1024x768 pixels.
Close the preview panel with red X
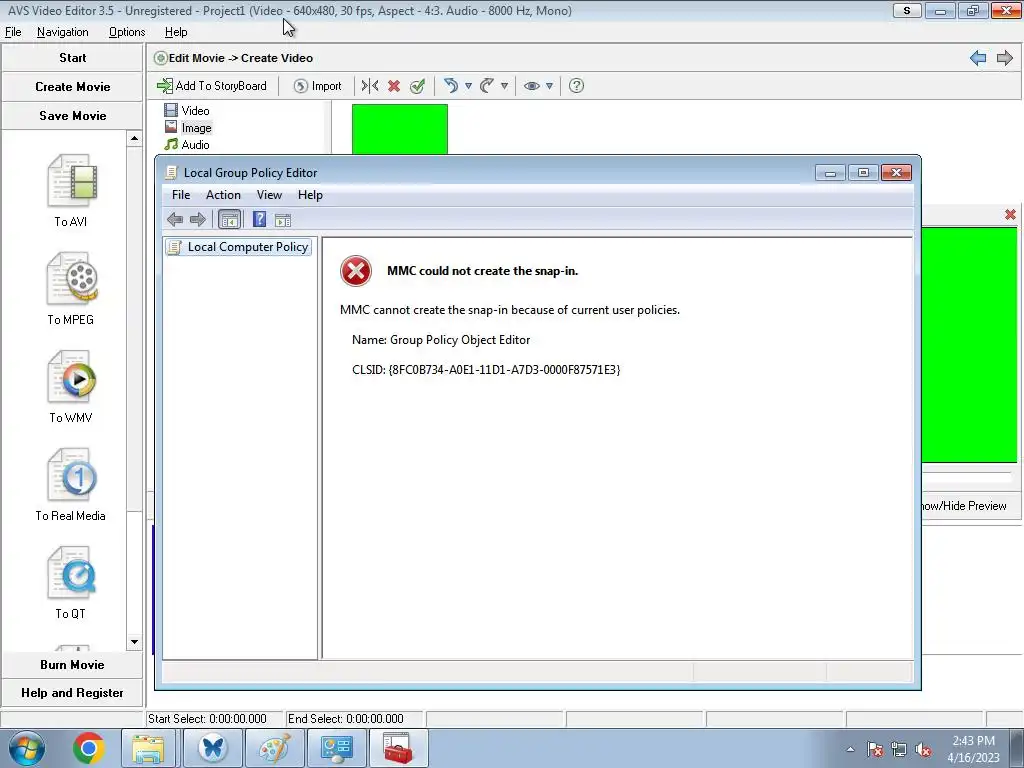1010,214
